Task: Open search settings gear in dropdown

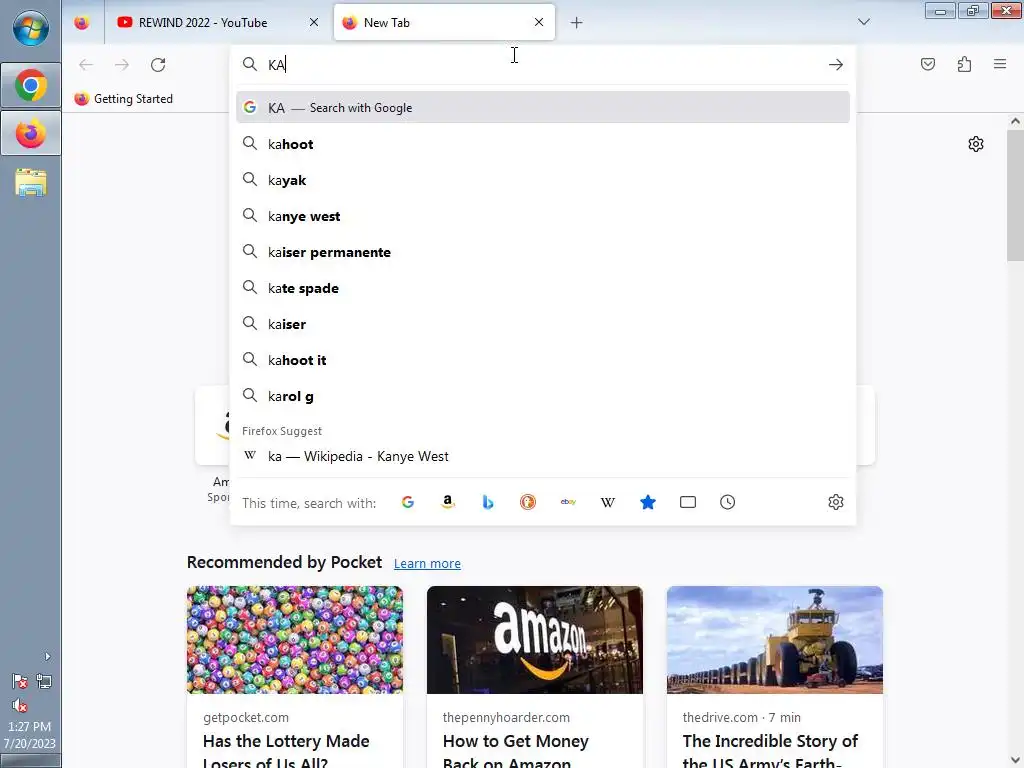Action: click(x=836, y=502)
